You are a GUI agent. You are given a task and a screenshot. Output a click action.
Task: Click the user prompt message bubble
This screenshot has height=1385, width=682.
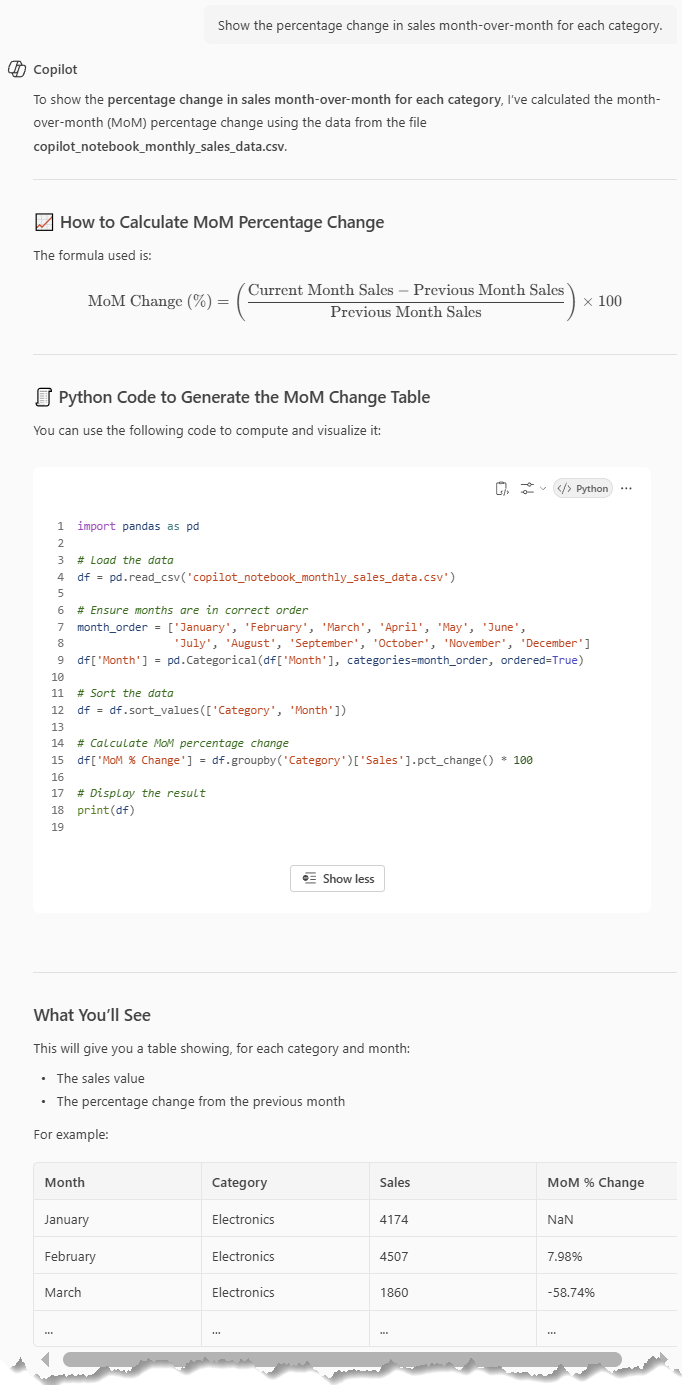(440, 25)
